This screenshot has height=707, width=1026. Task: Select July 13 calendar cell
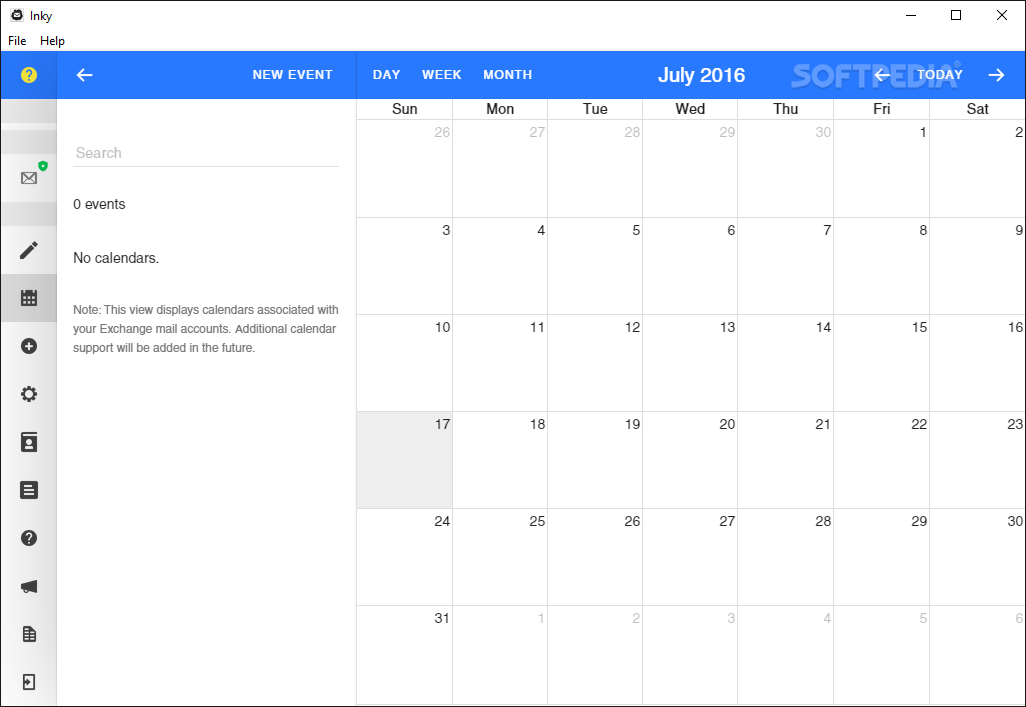point(690,363)
